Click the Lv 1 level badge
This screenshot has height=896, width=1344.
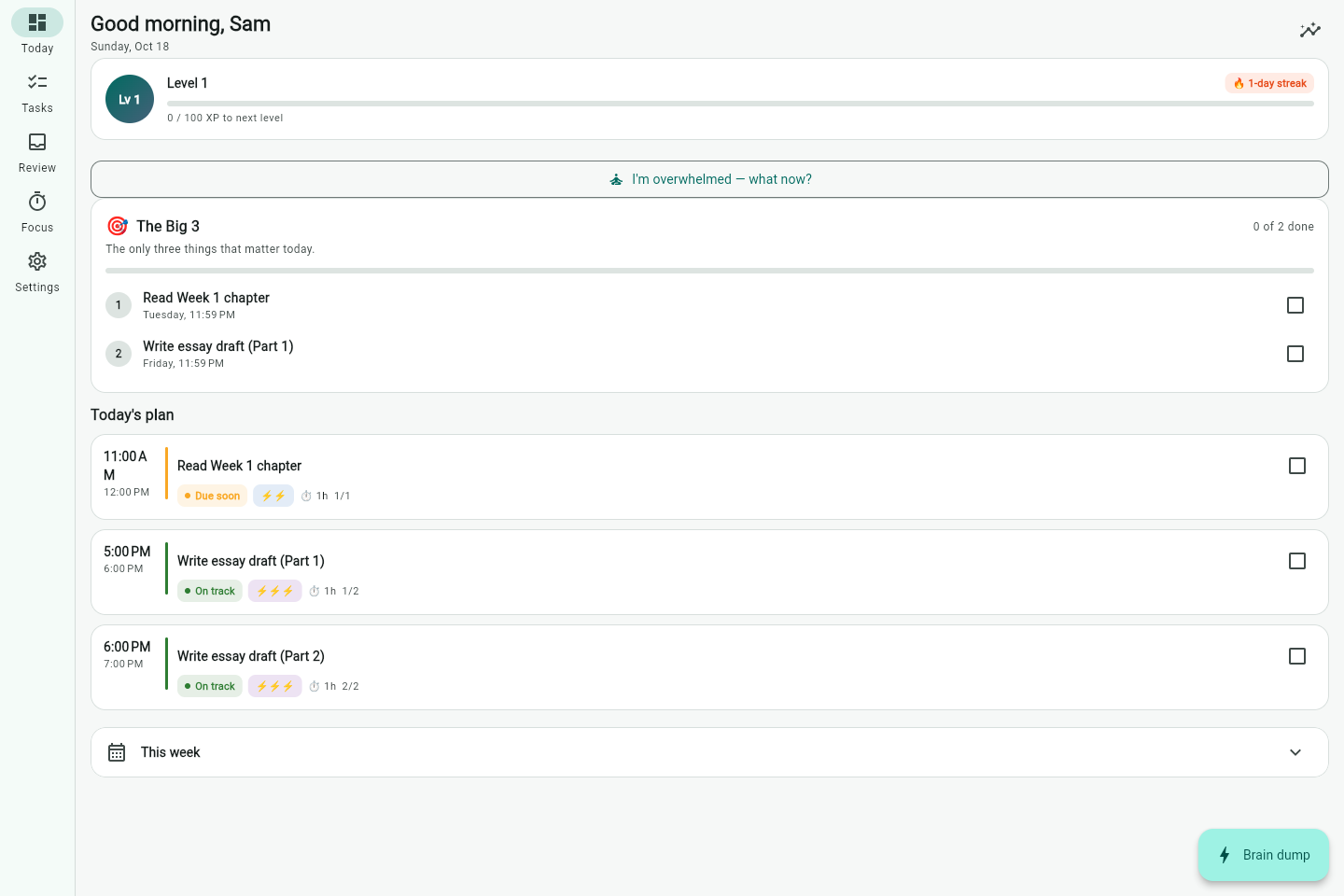coord(130,99)
